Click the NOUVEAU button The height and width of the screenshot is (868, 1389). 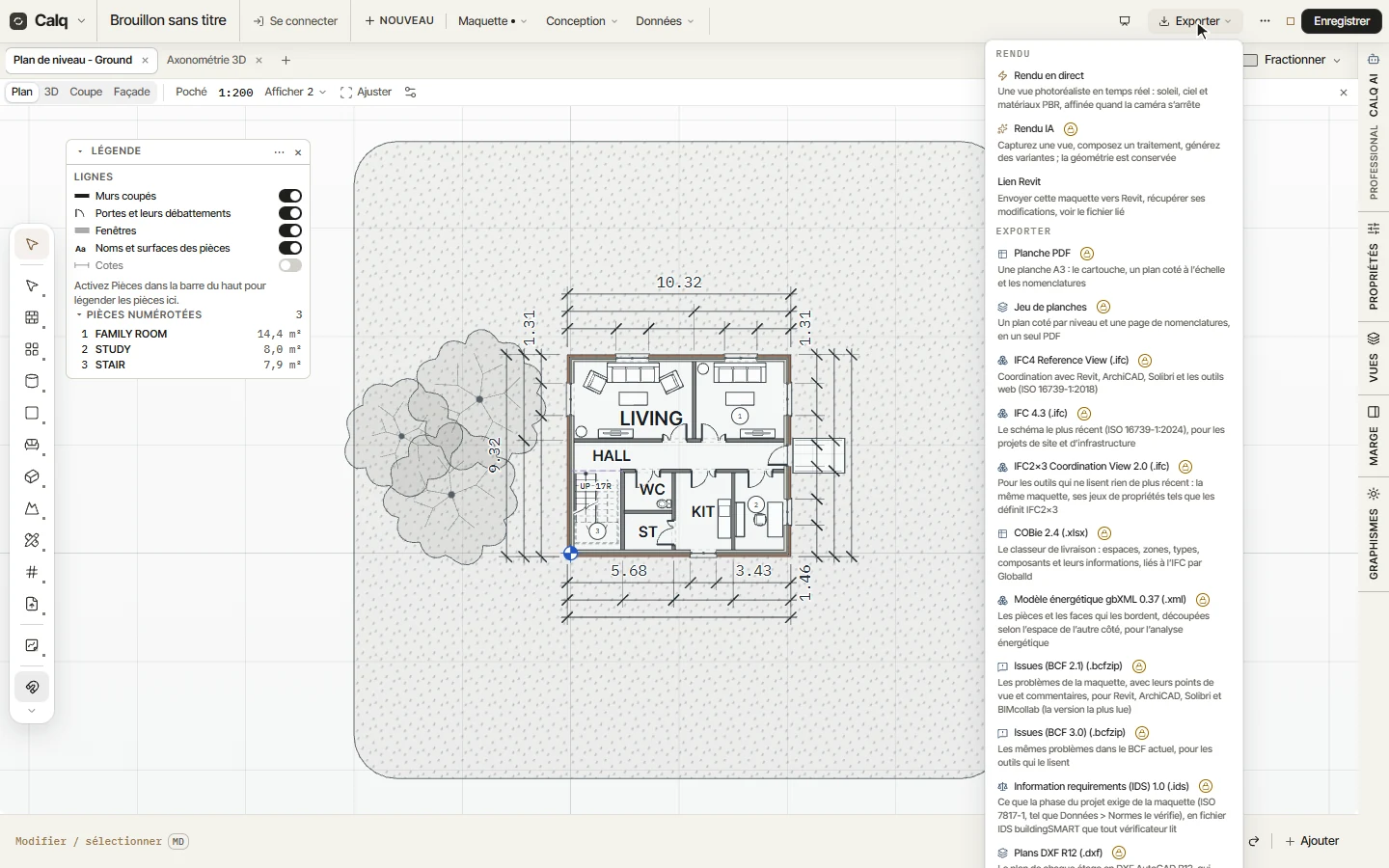pos(399,21)
